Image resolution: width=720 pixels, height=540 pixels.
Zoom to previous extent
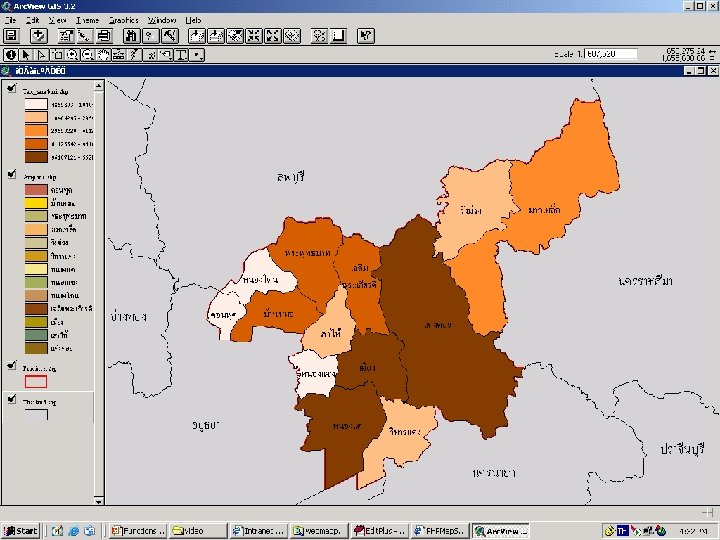pyautogui.click(x=292, y=36)
